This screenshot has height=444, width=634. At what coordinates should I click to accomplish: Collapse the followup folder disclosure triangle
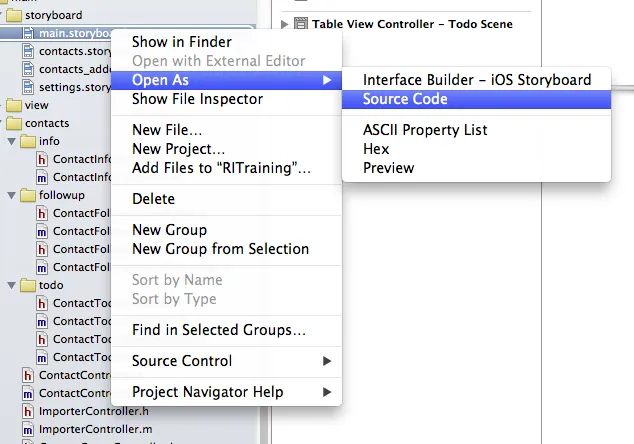12,195
